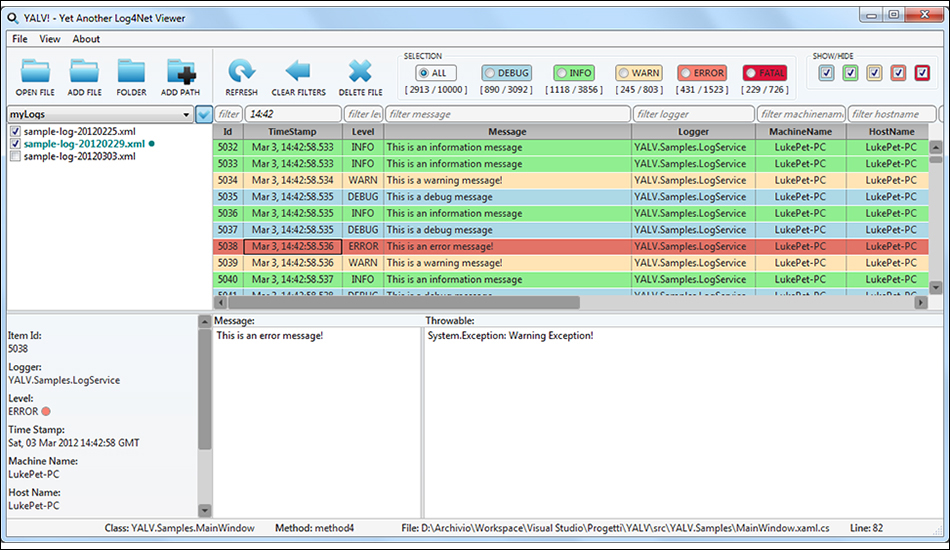
Task: Click the filter hostname field
Action: pos(892,114)
